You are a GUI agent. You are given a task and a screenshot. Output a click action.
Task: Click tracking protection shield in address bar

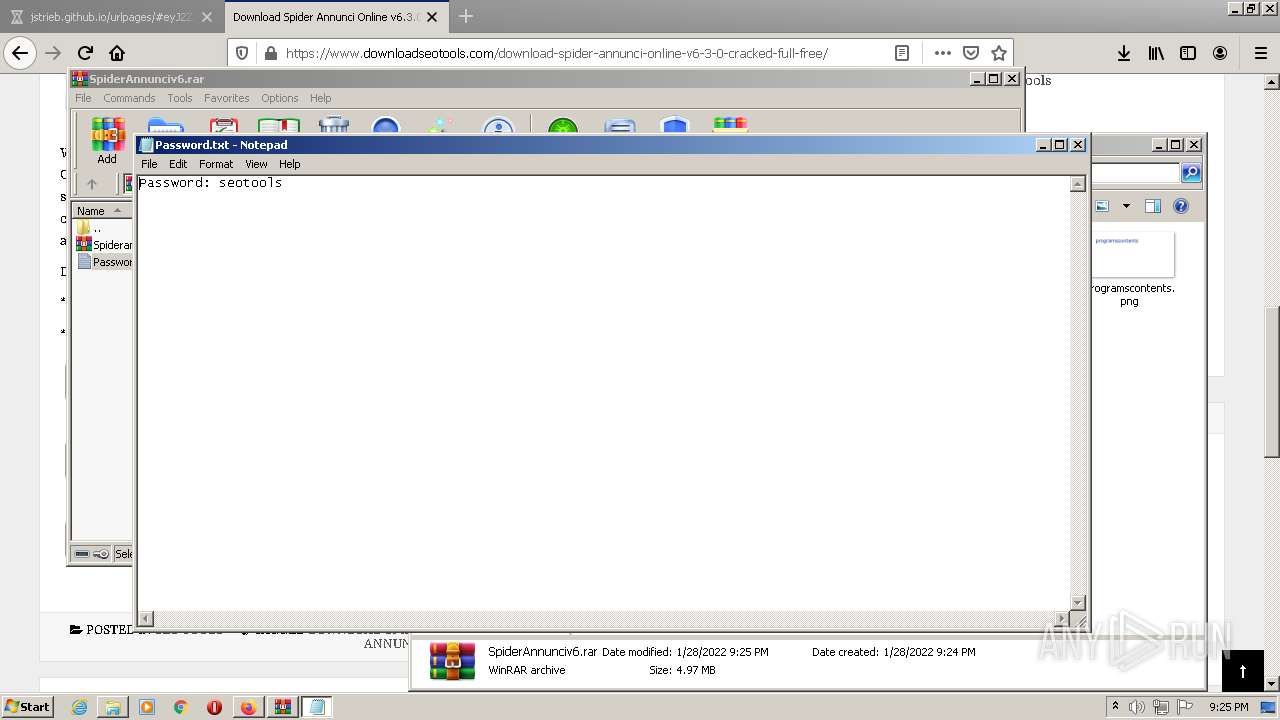[242, 53]
